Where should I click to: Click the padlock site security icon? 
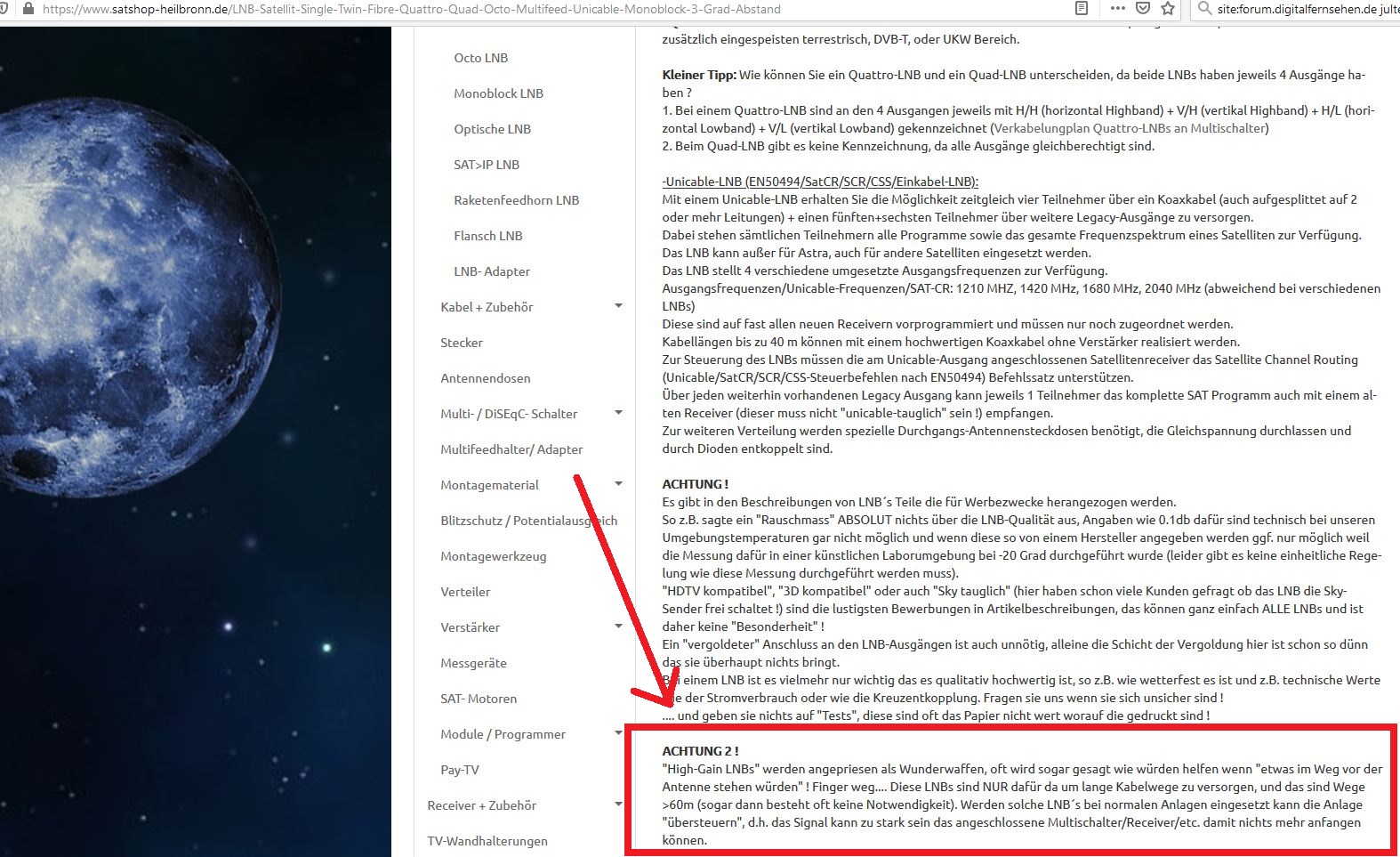pyautogui.click(x=28, y=9)
